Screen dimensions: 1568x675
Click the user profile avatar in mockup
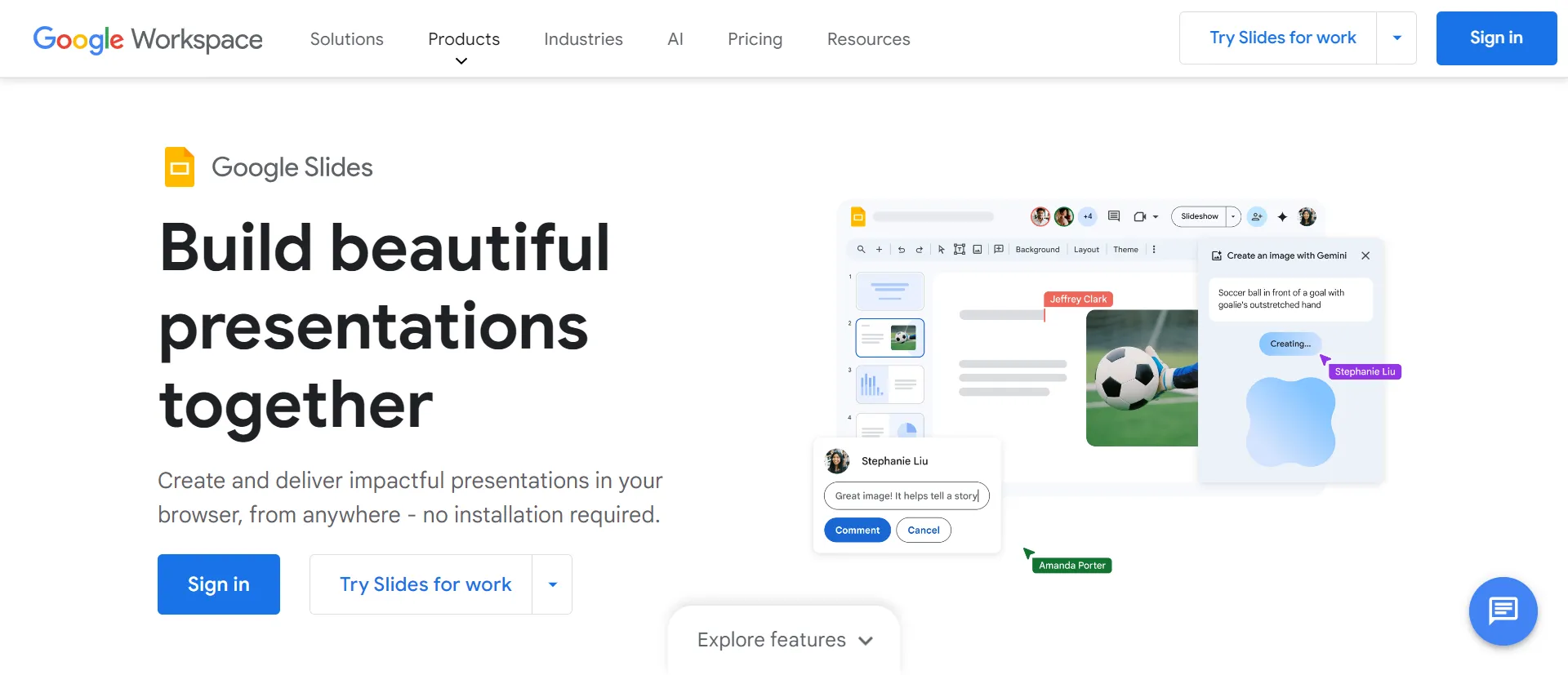pyautogui.click(x=1307, y=216)
